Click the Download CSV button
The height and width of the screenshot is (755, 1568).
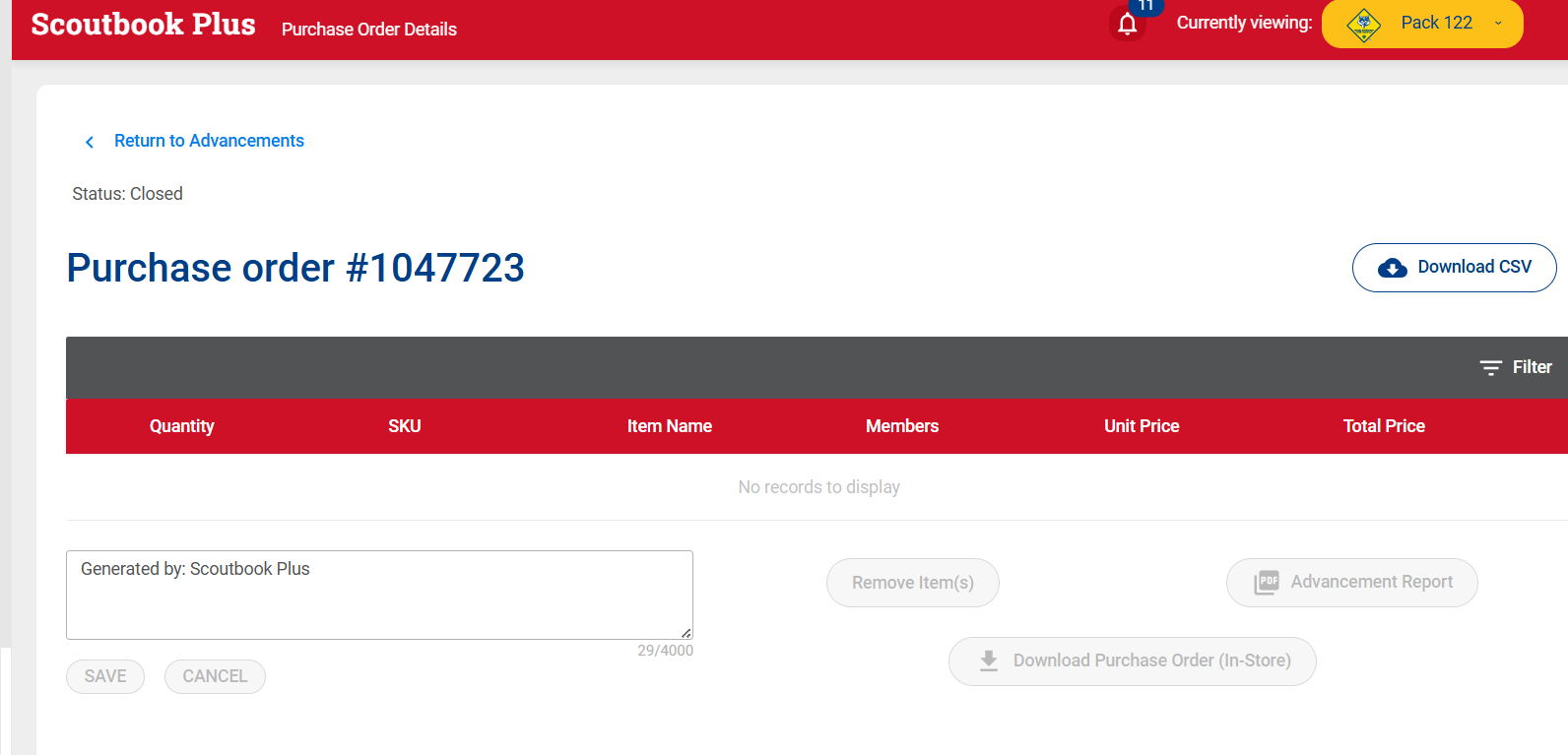1455,268
